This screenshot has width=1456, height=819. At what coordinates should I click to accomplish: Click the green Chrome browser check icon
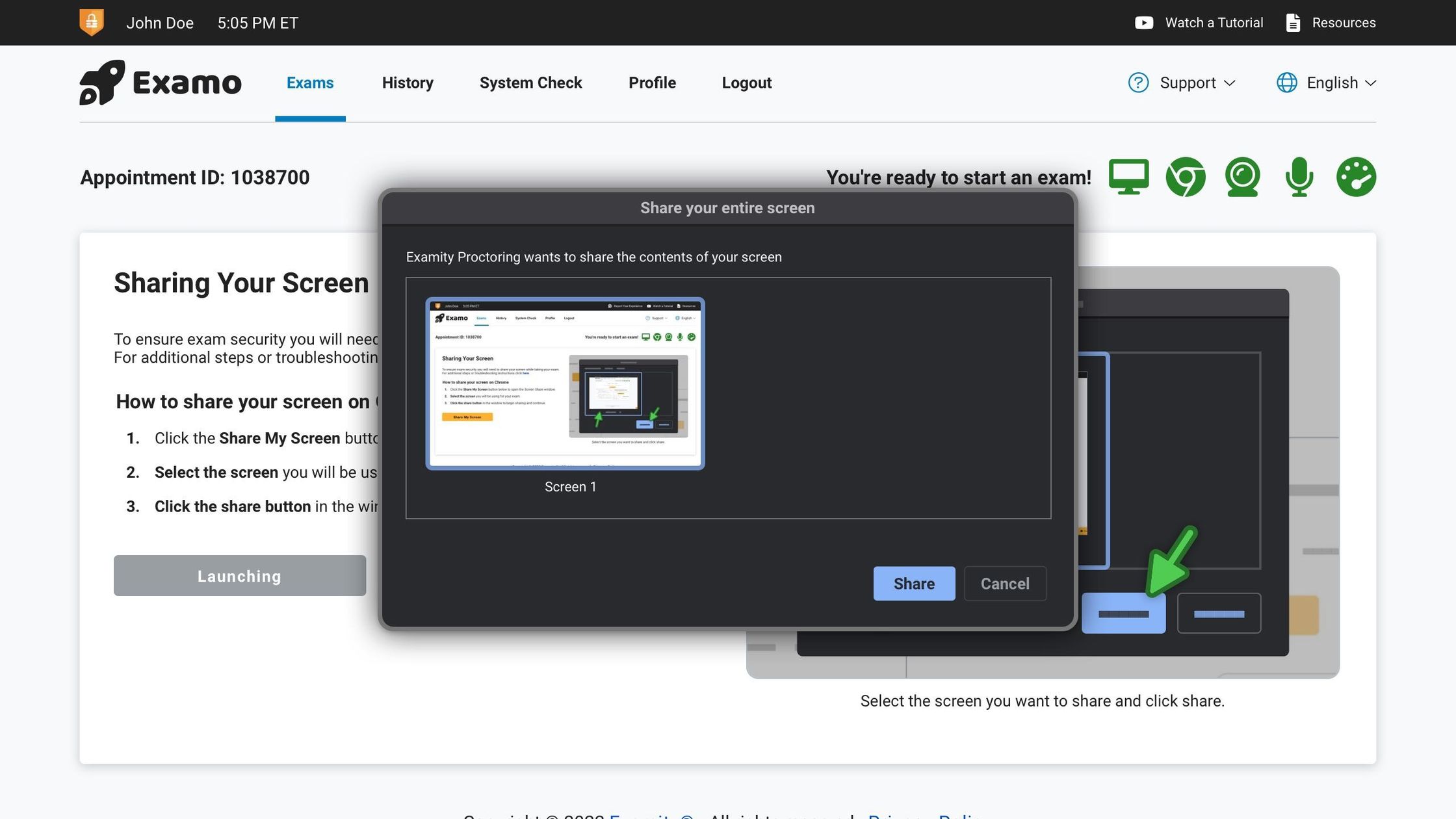pyautogui.click(x=1186, y=177)
